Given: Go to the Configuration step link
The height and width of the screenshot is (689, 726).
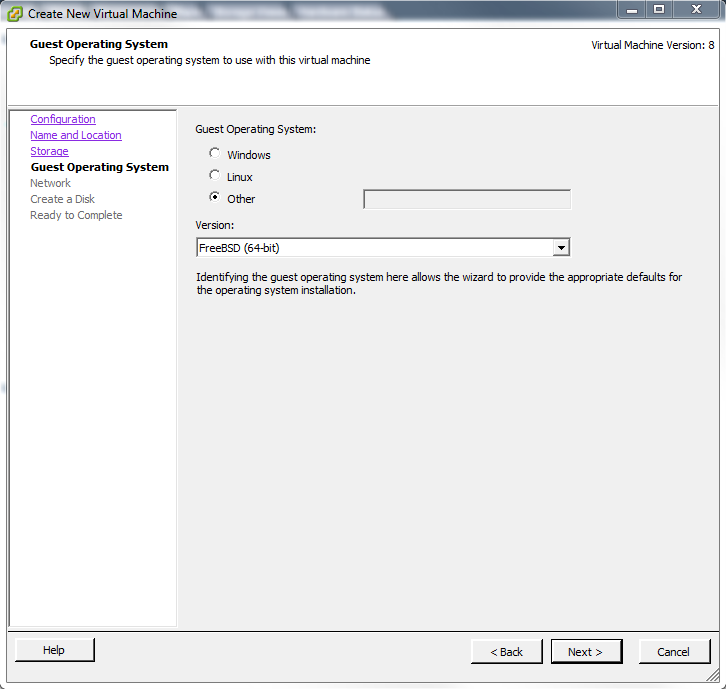Looking at the screenshot, I should click(x=63, y=119).
